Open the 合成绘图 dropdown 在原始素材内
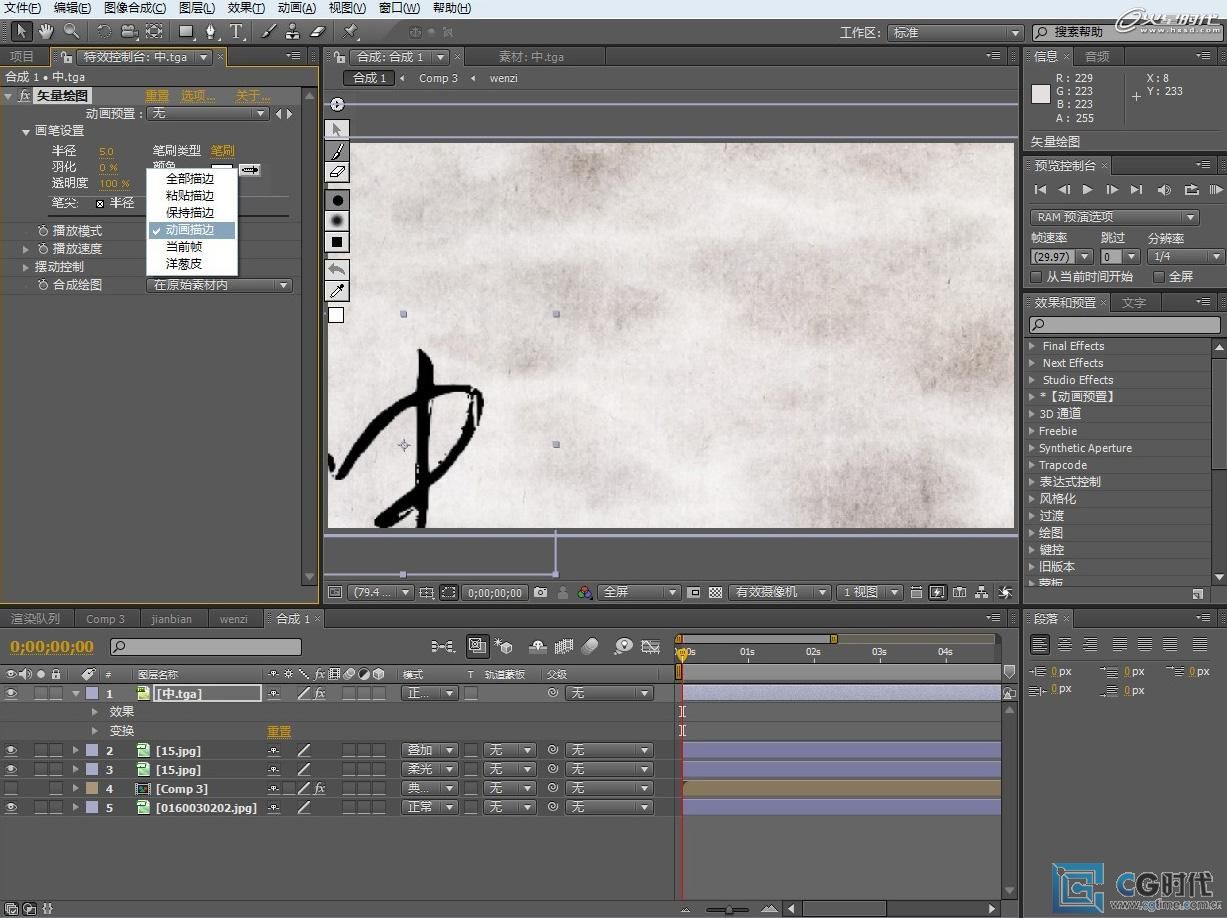The width and height of the screenshot is (1227, 918). (x=220, y=285)
